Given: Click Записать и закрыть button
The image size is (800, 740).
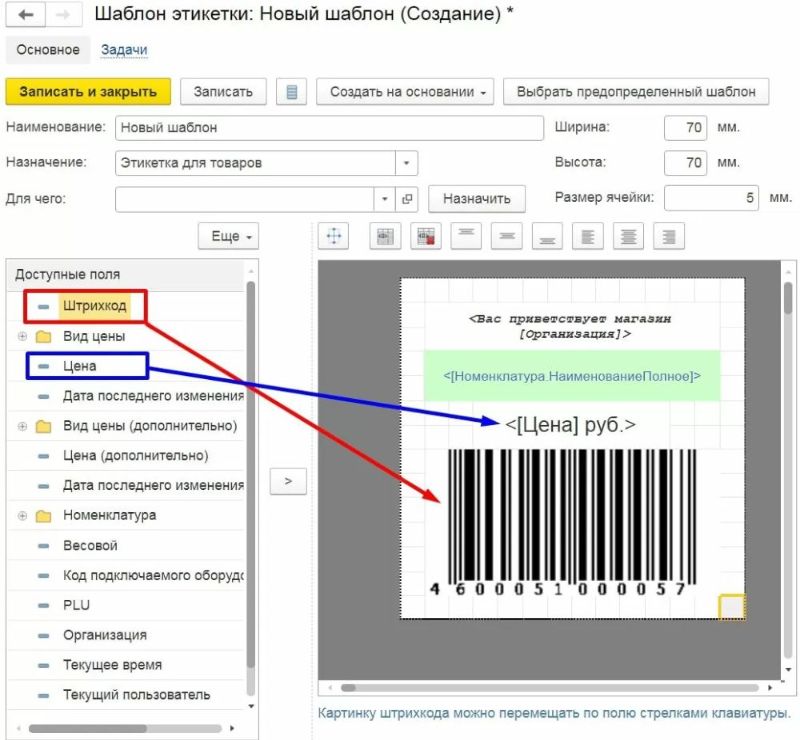Looking at the screenshot, I should [x=88, y=92].
